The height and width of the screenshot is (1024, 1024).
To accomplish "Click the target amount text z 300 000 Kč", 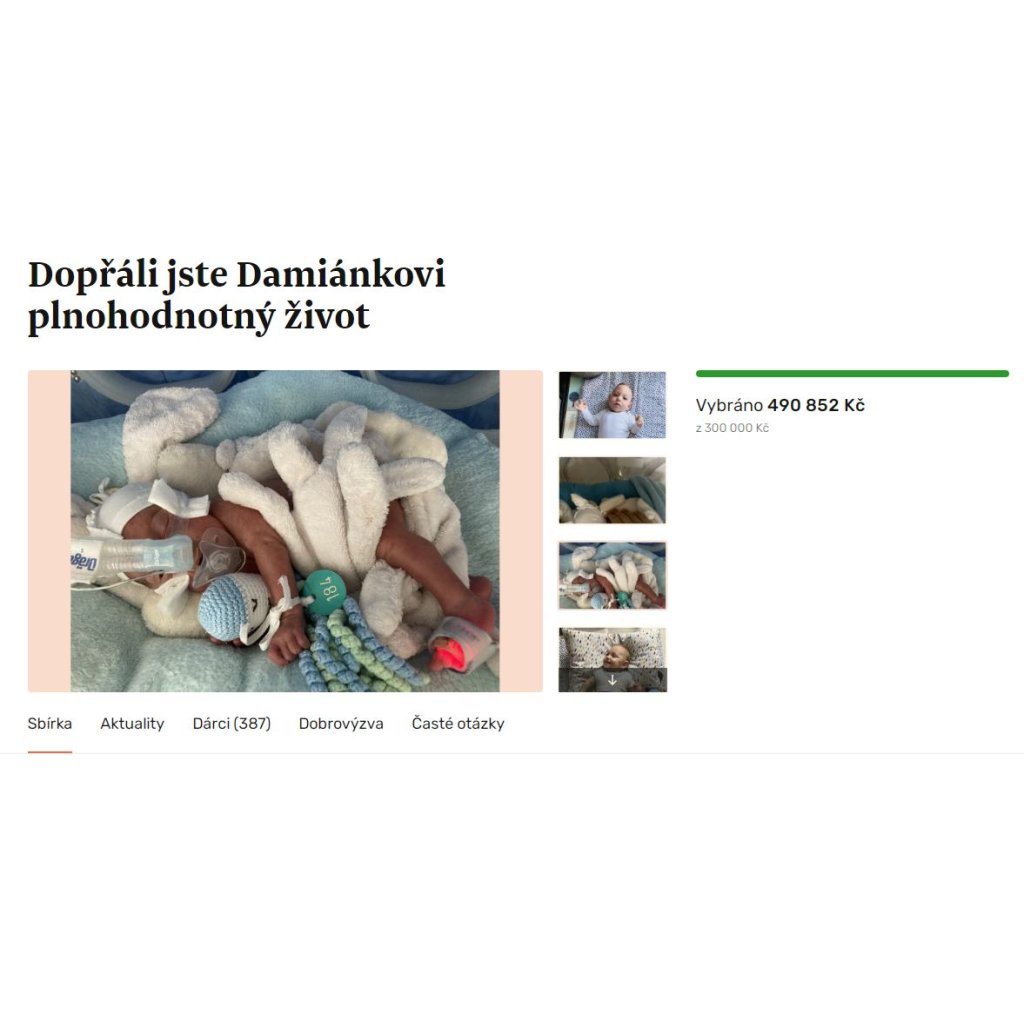I will (732, 428).
